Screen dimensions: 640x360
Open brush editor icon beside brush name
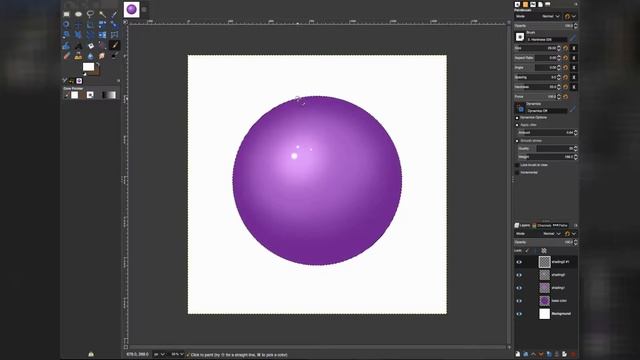coord(573,39)
